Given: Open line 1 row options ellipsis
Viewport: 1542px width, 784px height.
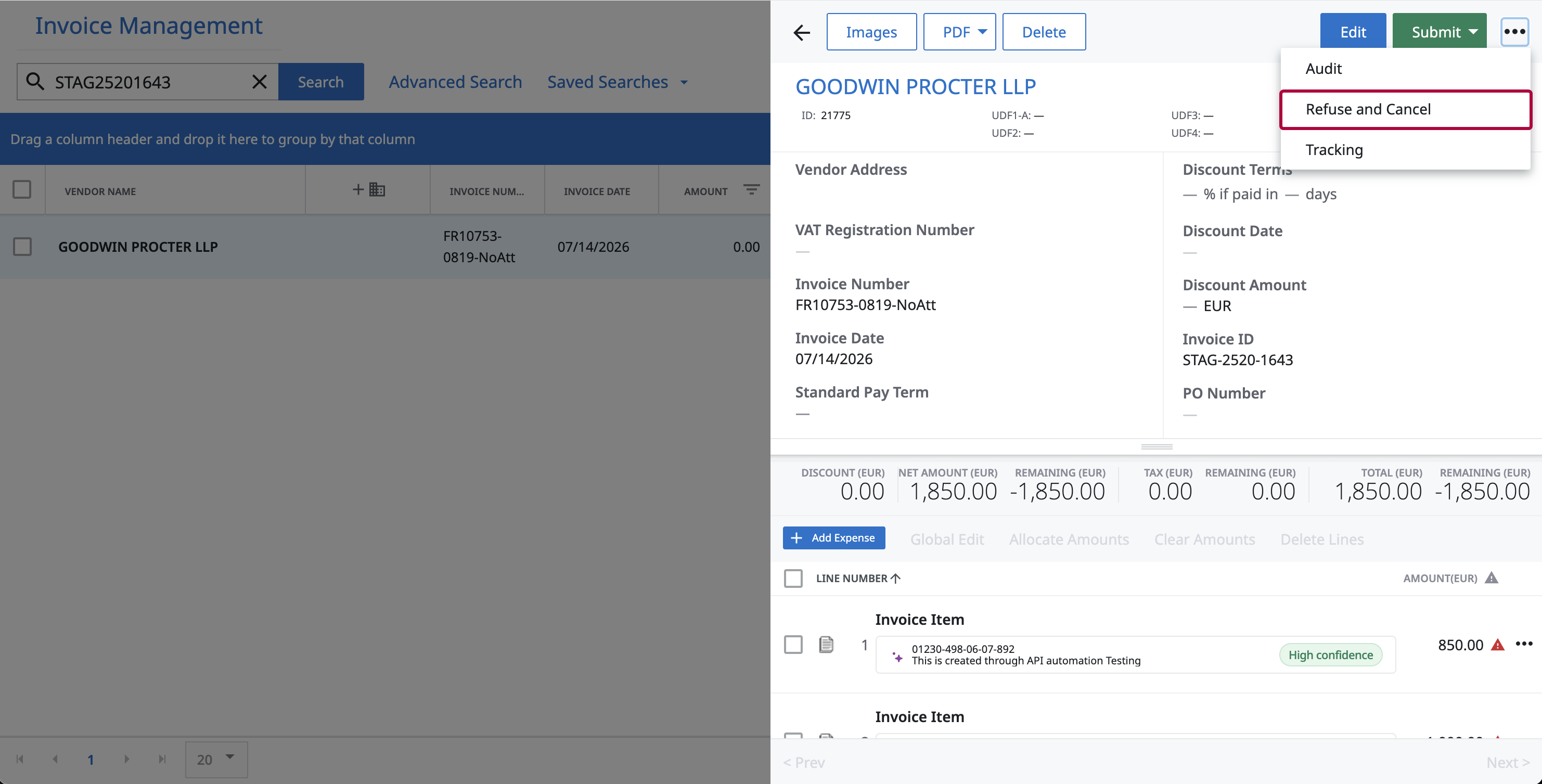Looking at the screenshot, I should (x=1524, y=644).
